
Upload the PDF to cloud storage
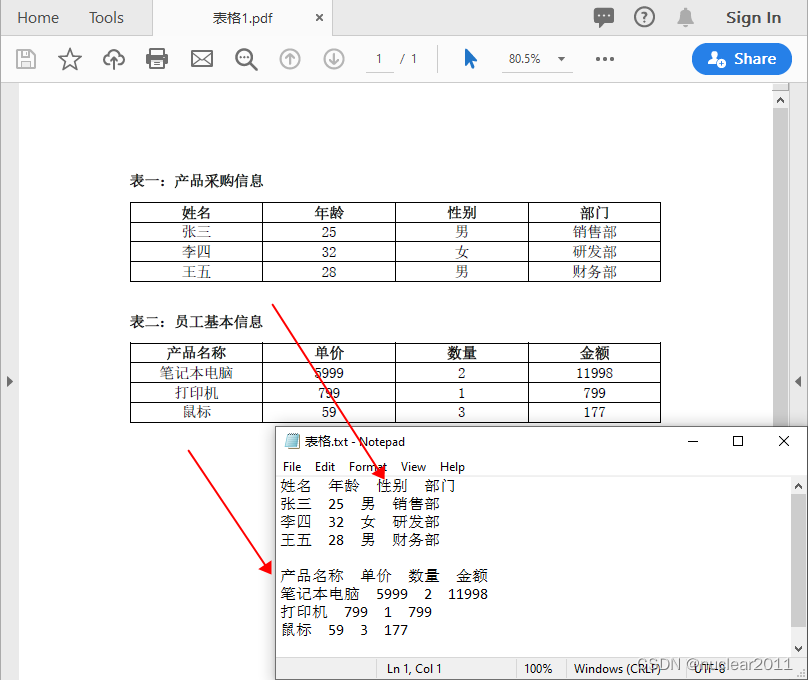113,59
